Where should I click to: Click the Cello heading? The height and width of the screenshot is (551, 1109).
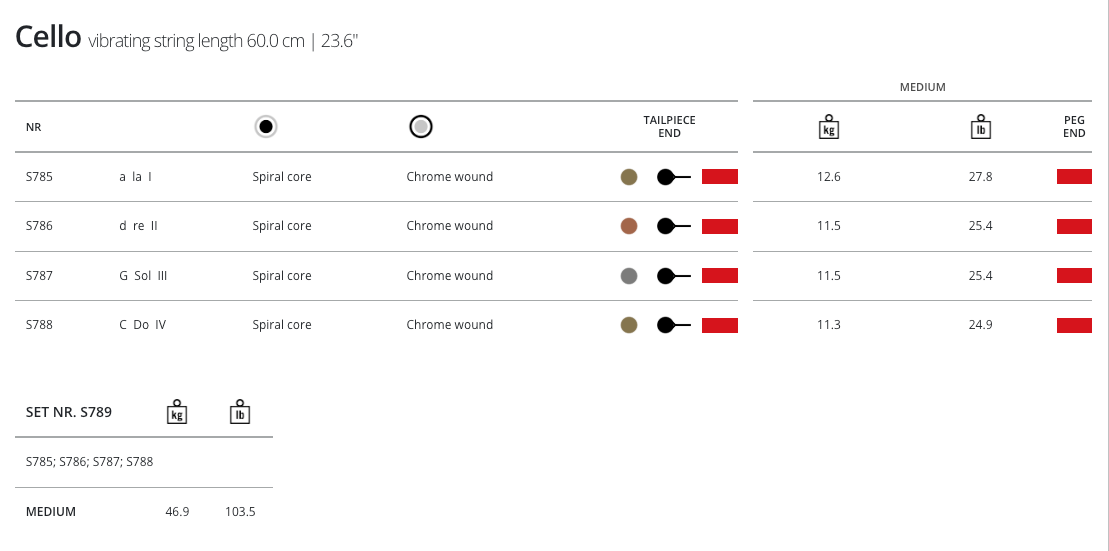[x=48, y=38]
